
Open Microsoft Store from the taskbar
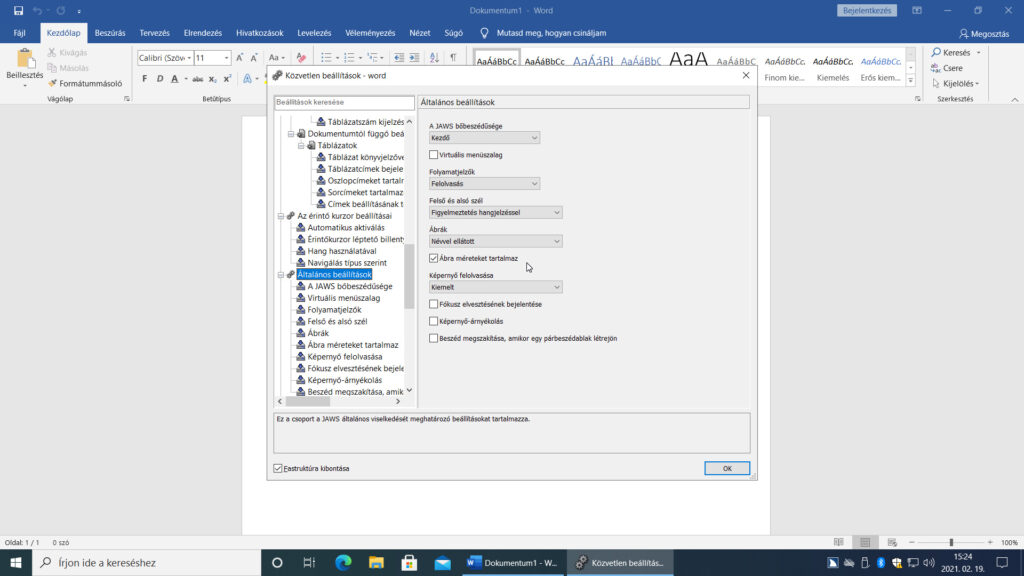click(x=409, y=562)
